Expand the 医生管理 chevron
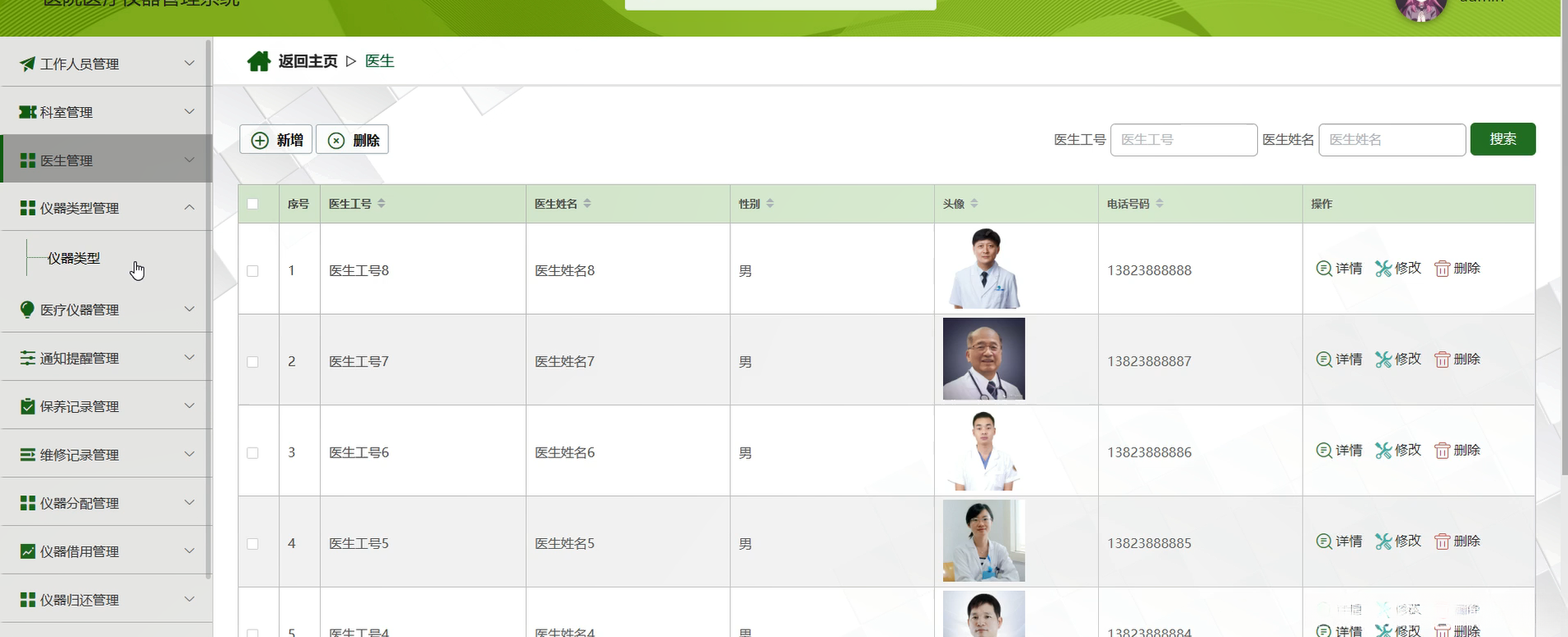Image resolution: width=1568 pixels, height=637 pixels. [x=190, y=159]
